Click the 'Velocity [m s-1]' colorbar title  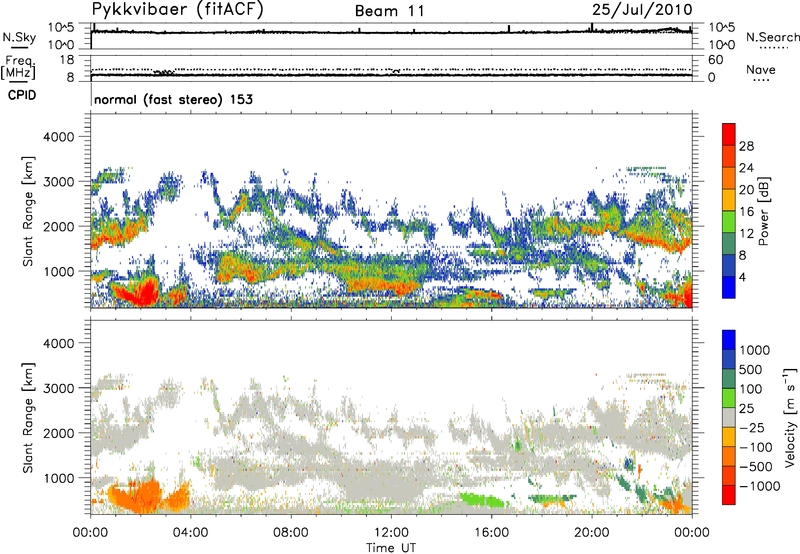[790, 417]
